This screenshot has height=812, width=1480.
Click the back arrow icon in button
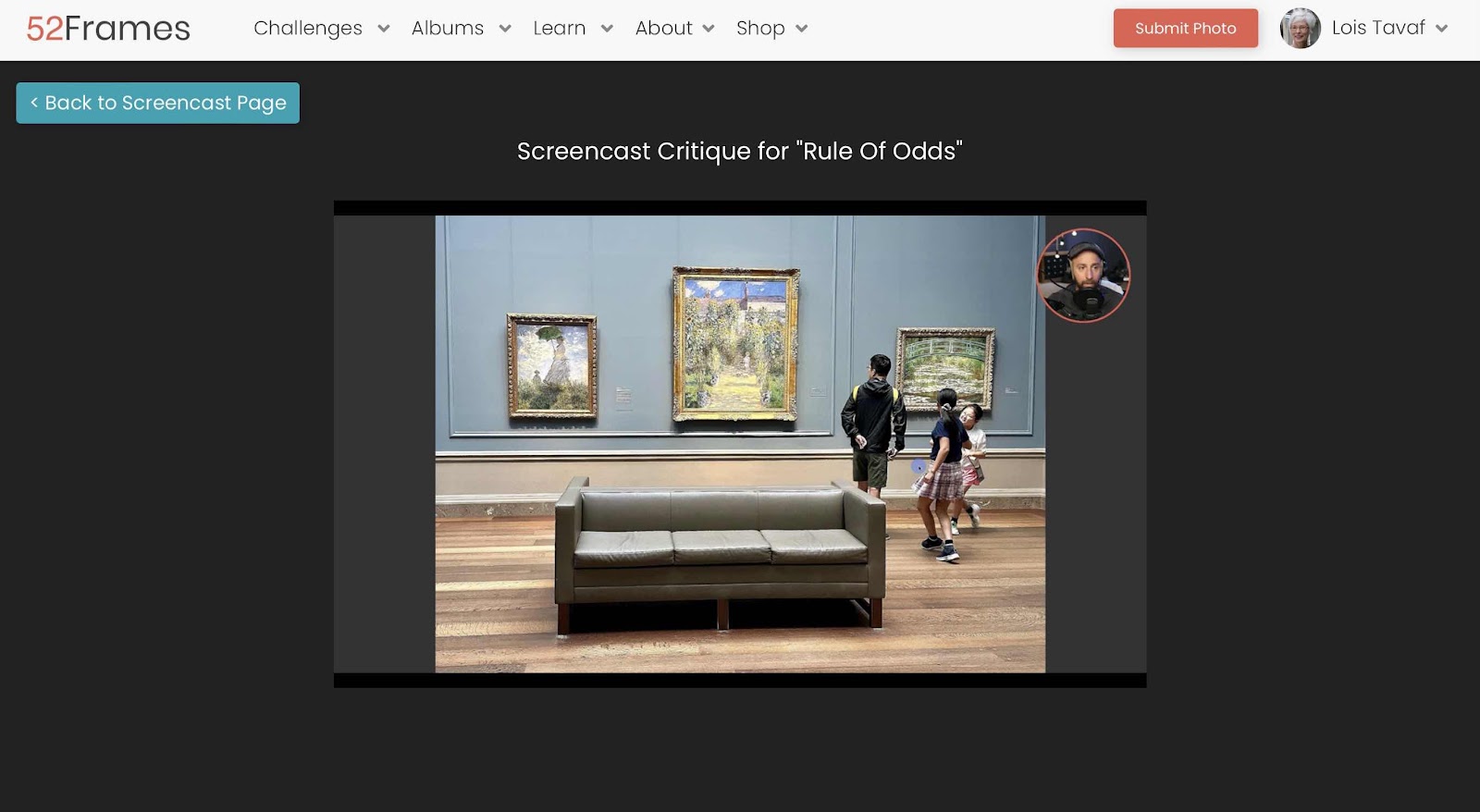(x=34, y=103)
